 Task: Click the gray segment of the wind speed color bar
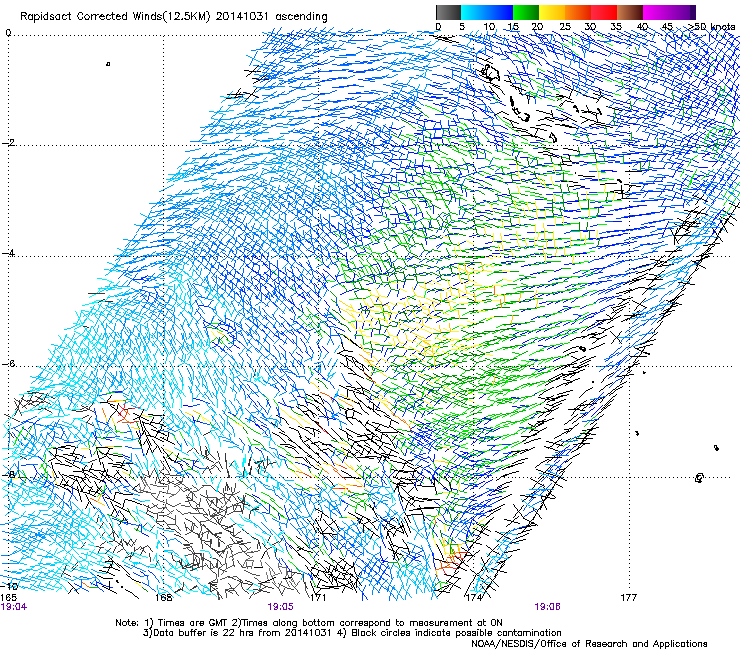pos(448,12)
